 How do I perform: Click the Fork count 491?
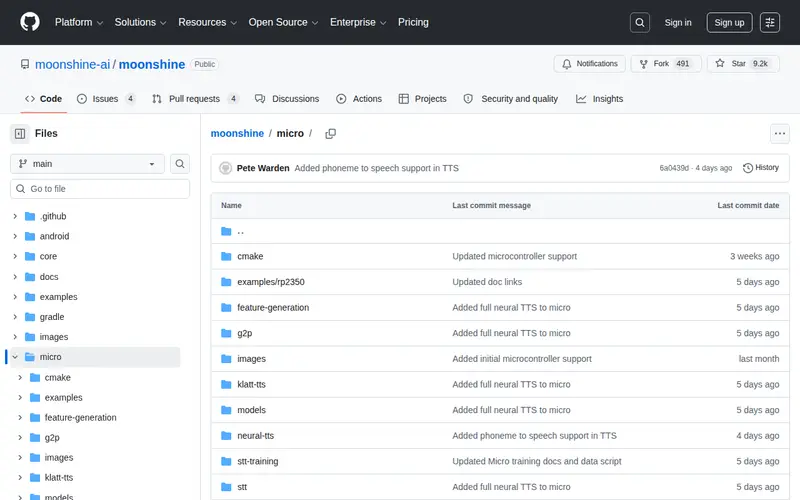coord(683,64)
